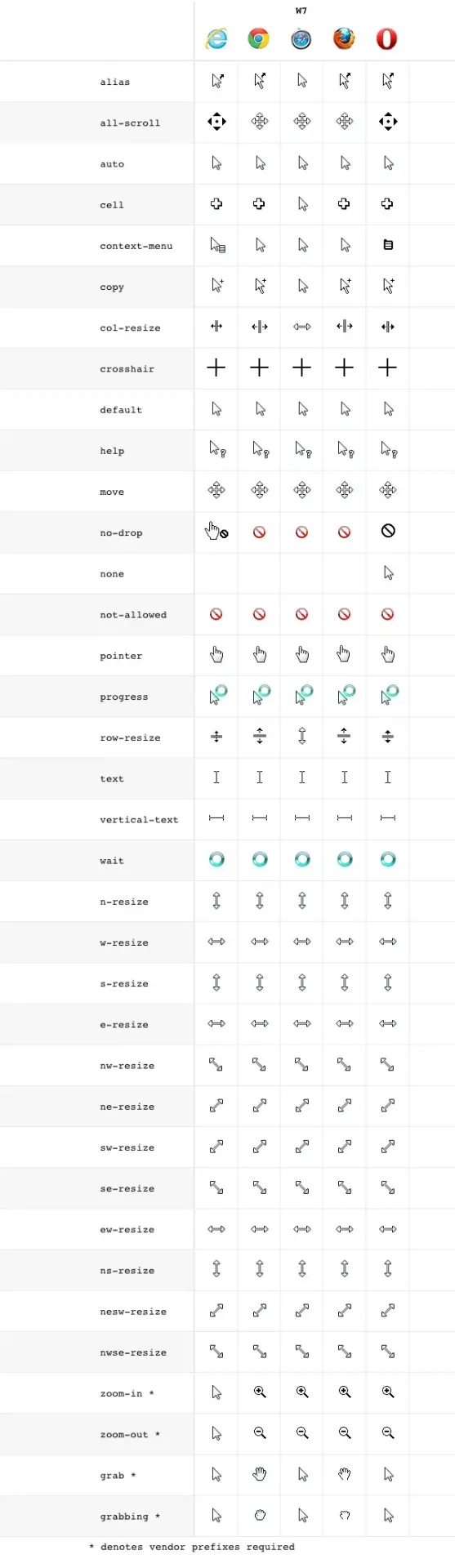Click Safari's wait spinner cursor icon
Image resolution: width=455 pixels, height=1568 pixels.
point(302,859)
